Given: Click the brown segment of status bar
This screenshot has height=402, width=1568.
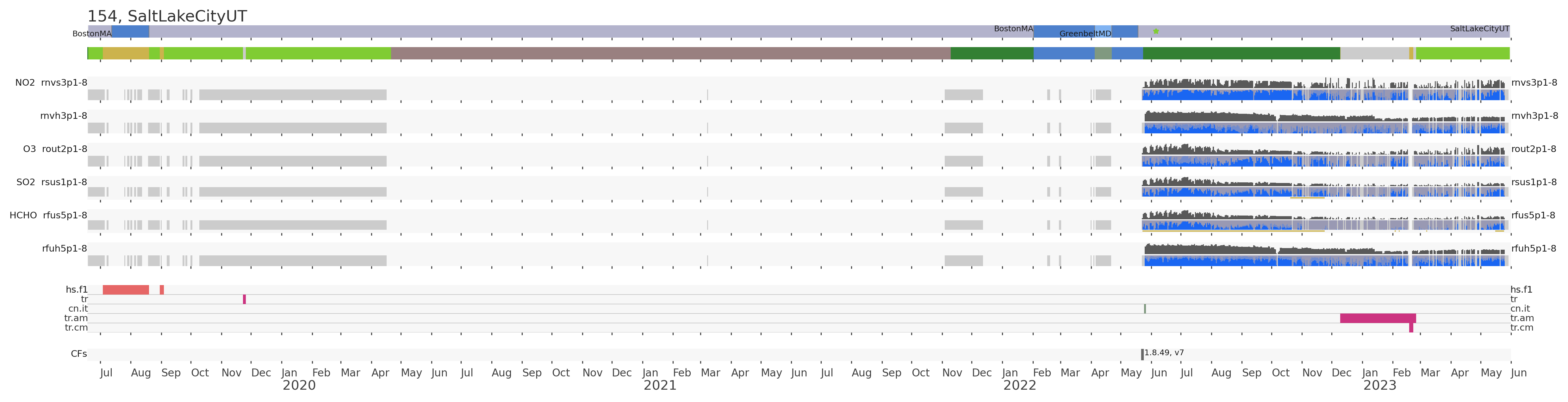Looking at the screenshot, I should [669, 53].
